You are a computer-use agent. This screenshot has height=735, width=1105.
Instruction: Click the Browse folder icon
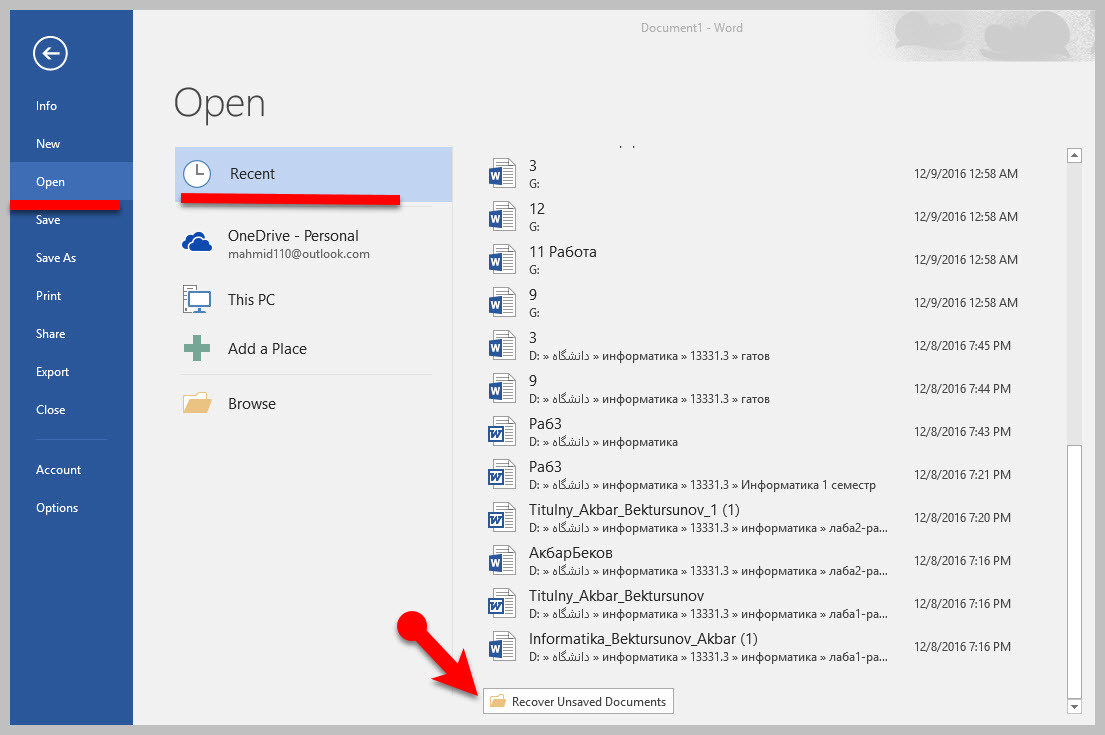click(197, 404)
